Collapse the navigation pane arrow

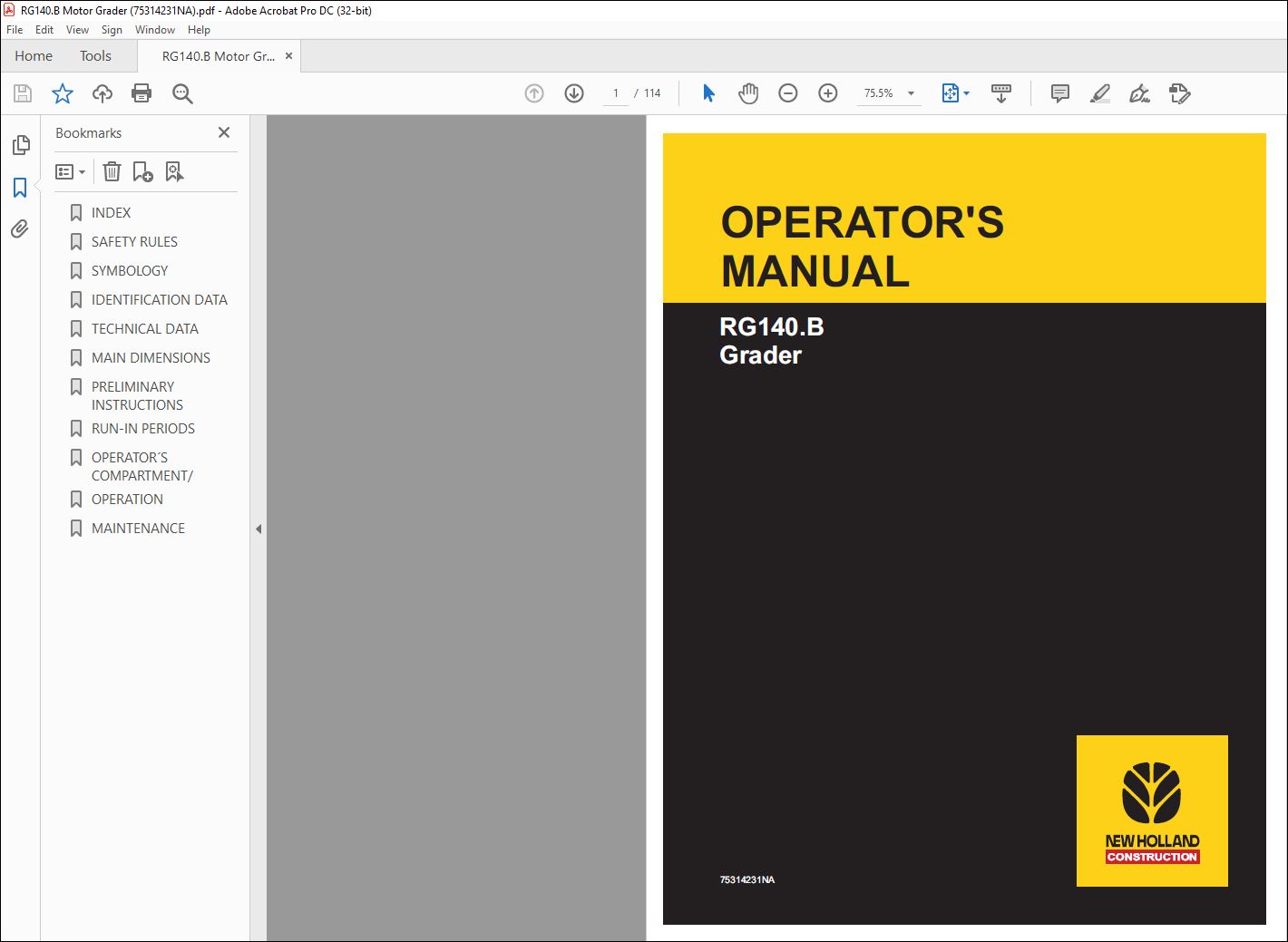click(259, 529)
